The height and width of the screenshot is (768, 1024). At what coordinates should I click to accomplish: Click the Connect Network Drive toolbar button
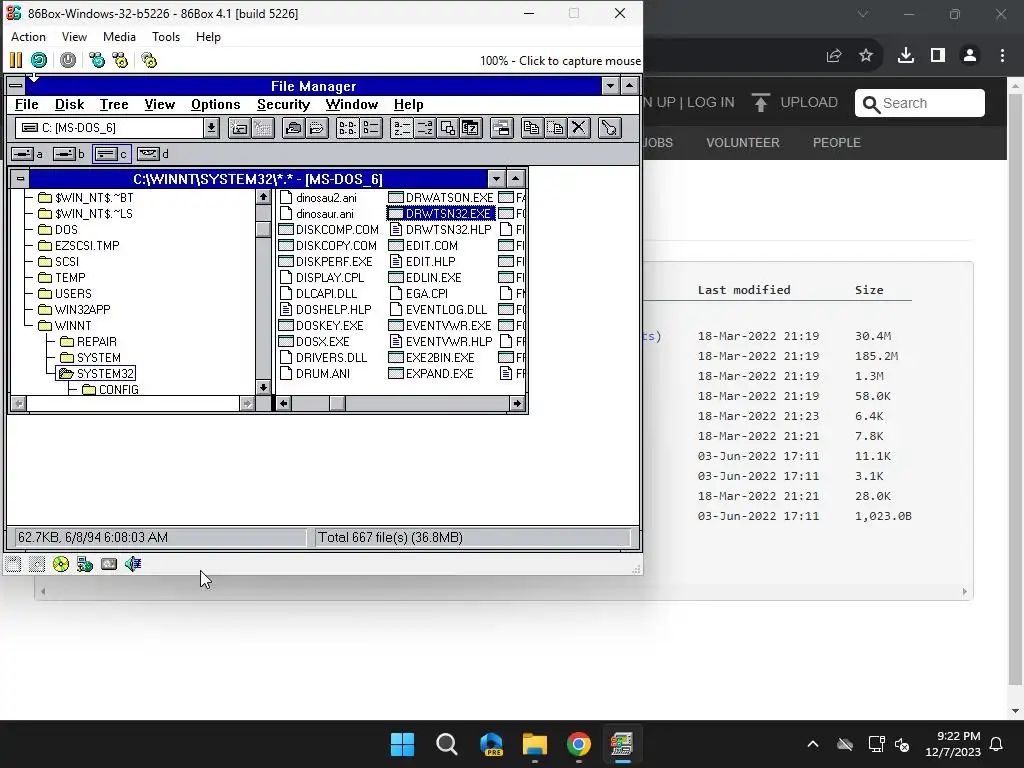240,128
